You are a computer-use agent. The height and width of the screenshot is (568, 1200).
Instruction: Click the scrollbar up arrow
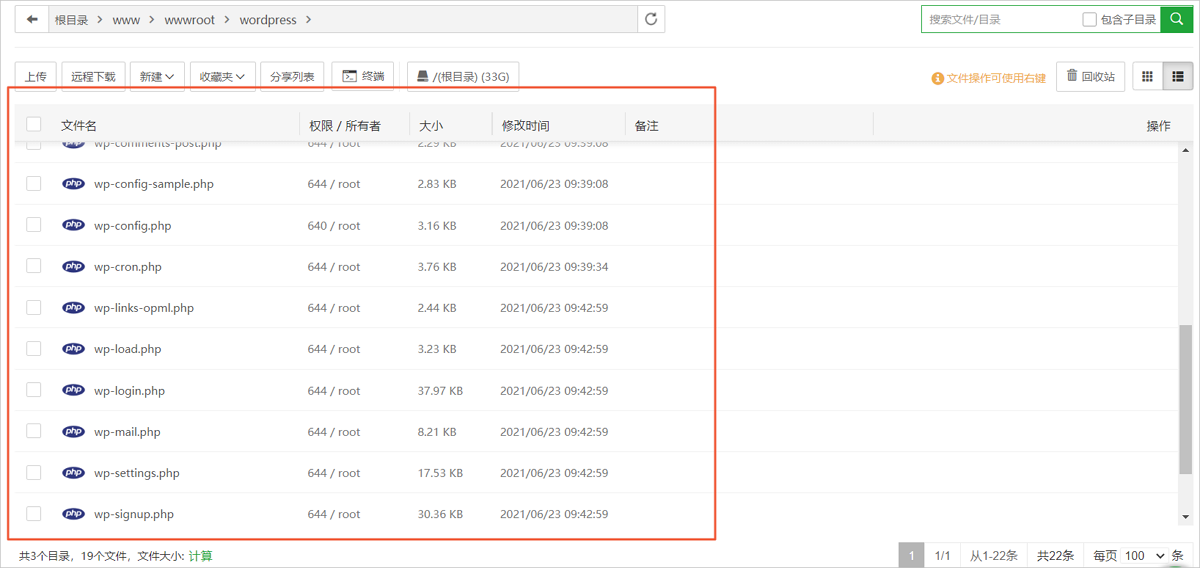(1186, 150)
